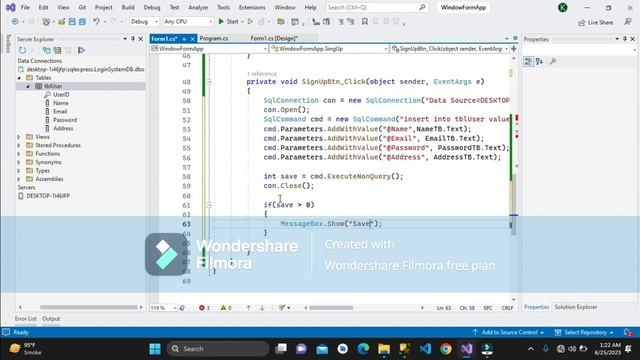Click Select Repository in status bar
This screenshot has width=640, height=360.
[584, 332]
